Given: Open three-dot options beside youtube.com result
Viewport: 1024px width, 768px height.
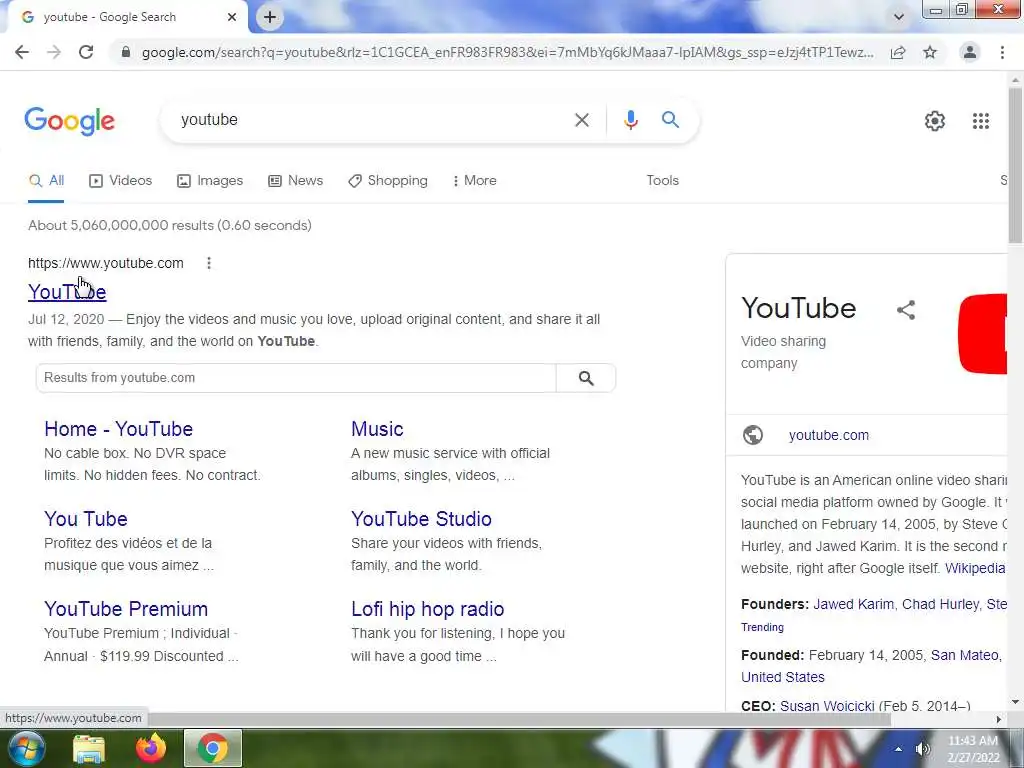Looking at the screenshot, I should [x=209, y=263].
